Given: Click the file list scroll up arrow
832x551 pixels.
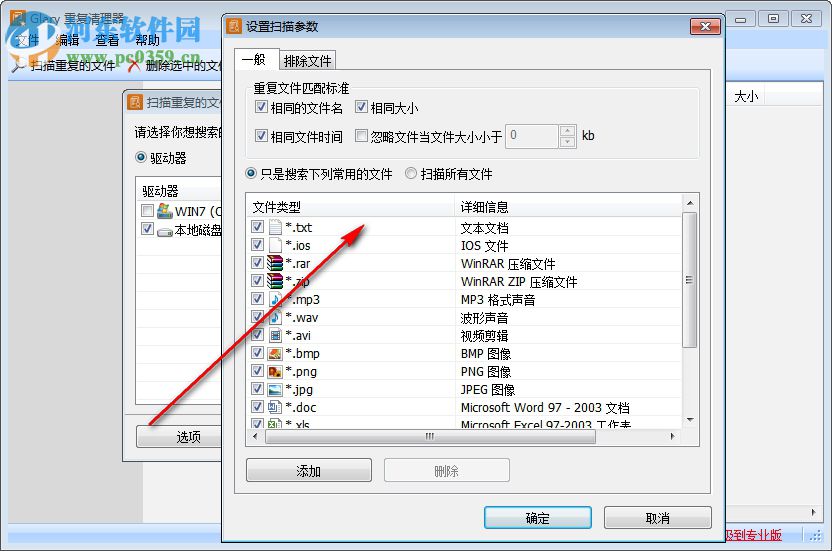Looking at the screenshot, I should pyautogui.click(x=690, y=203).
